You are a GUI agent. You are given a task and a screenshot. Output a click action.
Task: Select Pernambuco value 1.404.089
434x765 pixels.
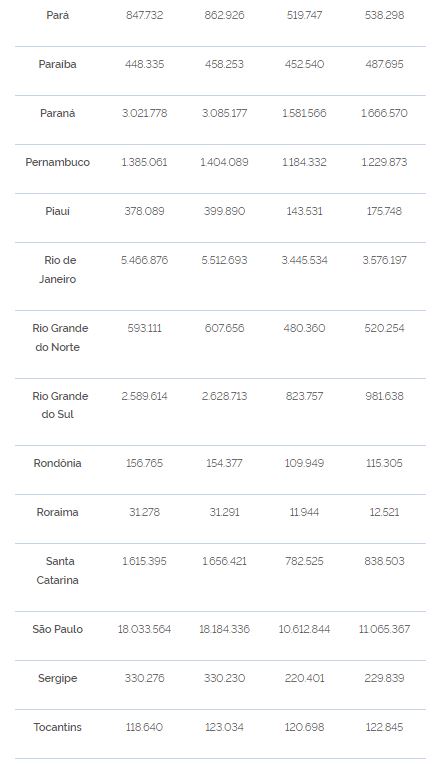click(x=224, y=162)
